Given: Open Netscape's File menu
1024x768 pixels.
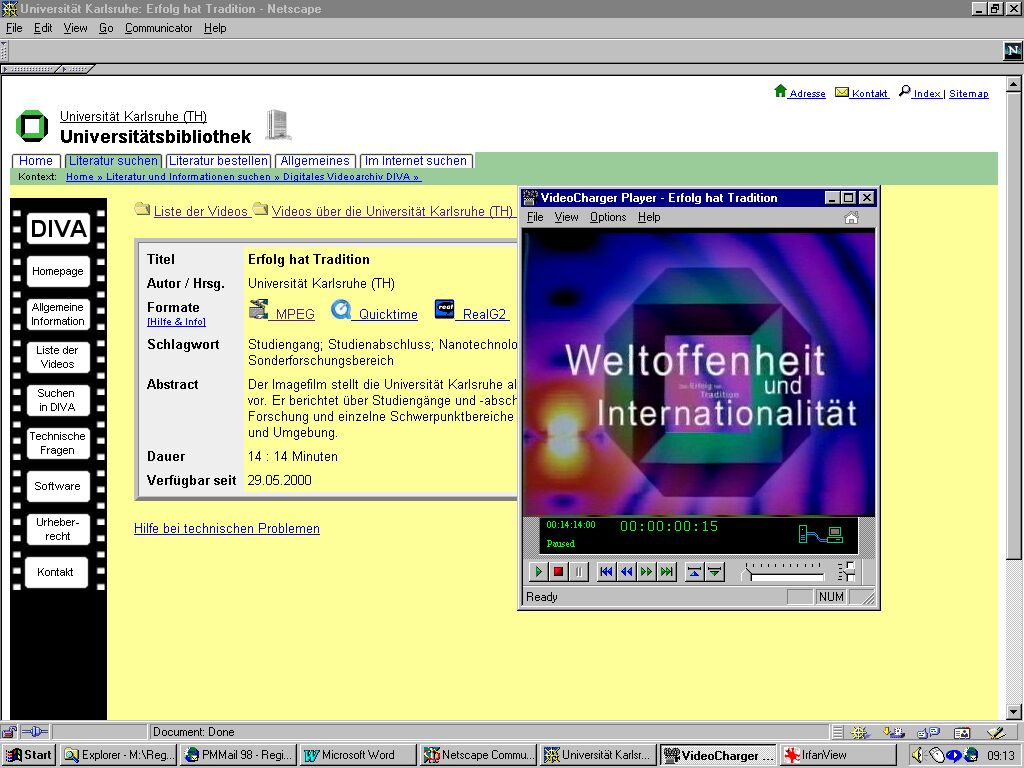Looking at the screenshot, I should click(x=14, y=28).
